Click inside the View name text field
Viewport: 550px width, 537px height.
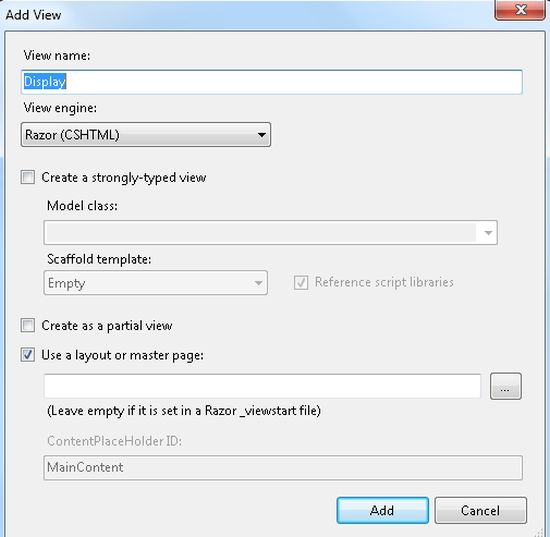click(272, 82)
